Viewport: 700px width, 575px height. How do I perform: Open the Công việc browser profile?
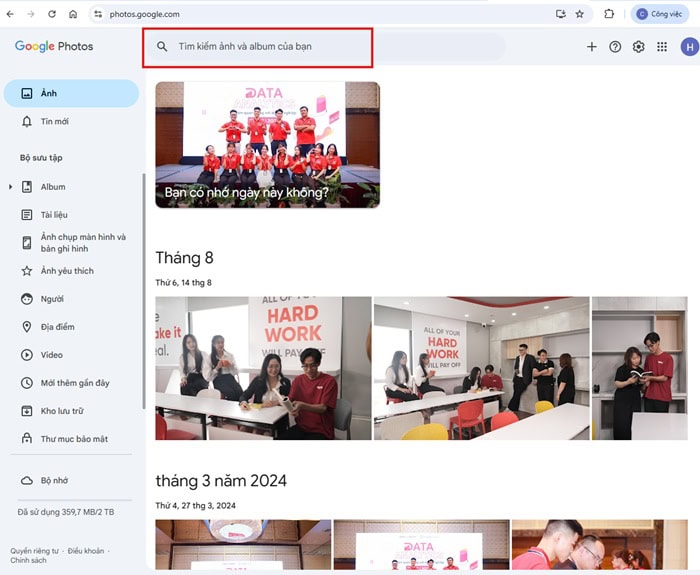tap(660, 14)
